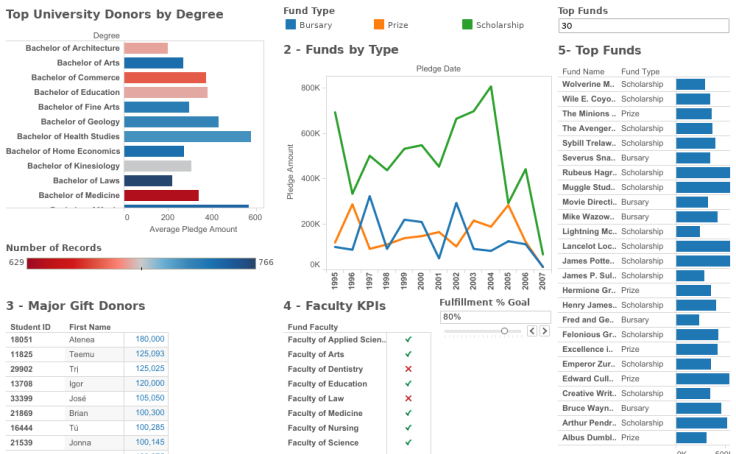This screenshot has height=454, width=736.
Task: Click the Prize orange legend swatch
Action: click(379, 24)
